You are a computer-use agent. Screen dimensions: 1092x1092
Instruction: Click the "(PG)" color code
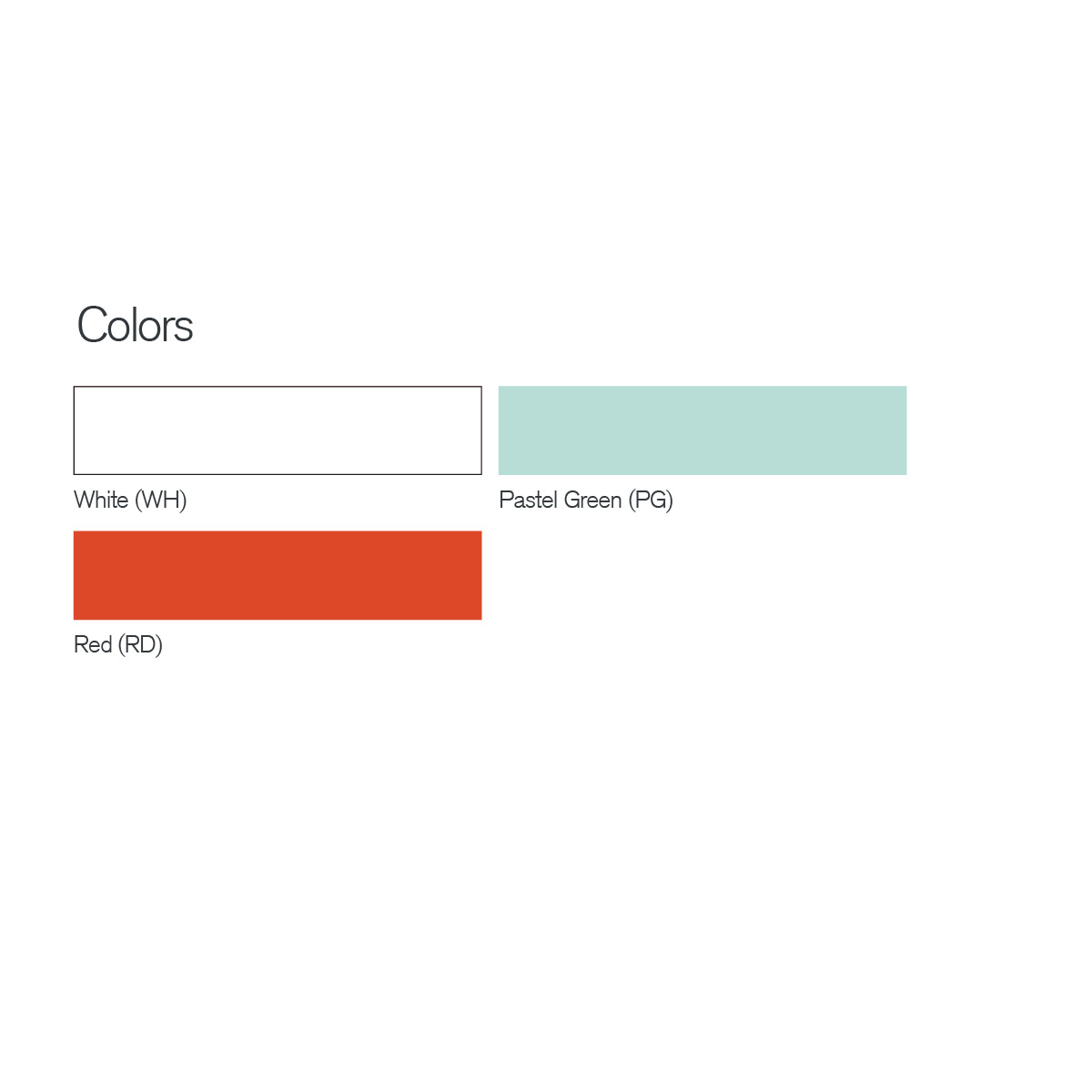651,500
